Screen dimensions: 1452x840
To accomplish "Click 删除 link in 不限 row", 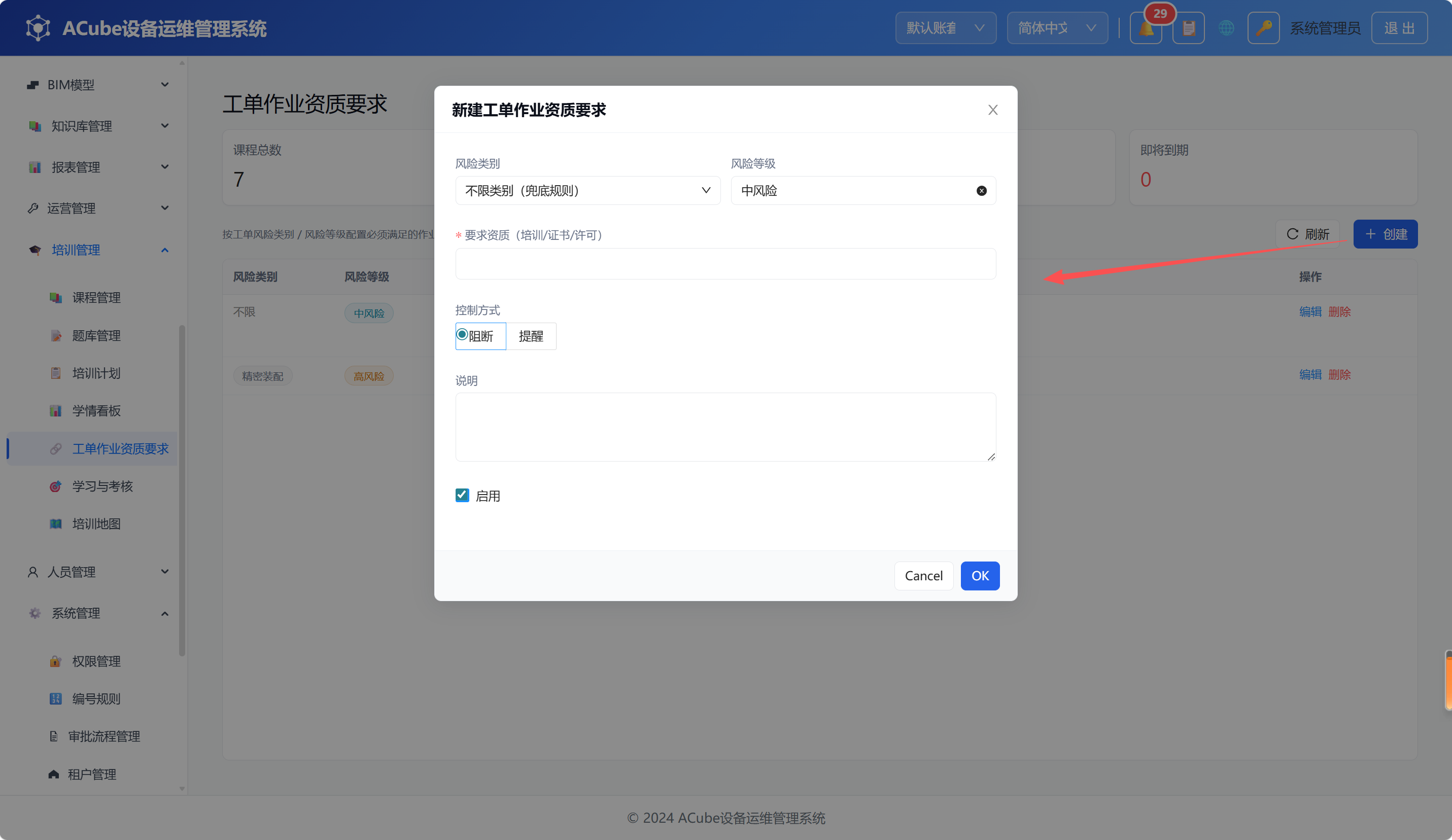I will point(1339,311).
